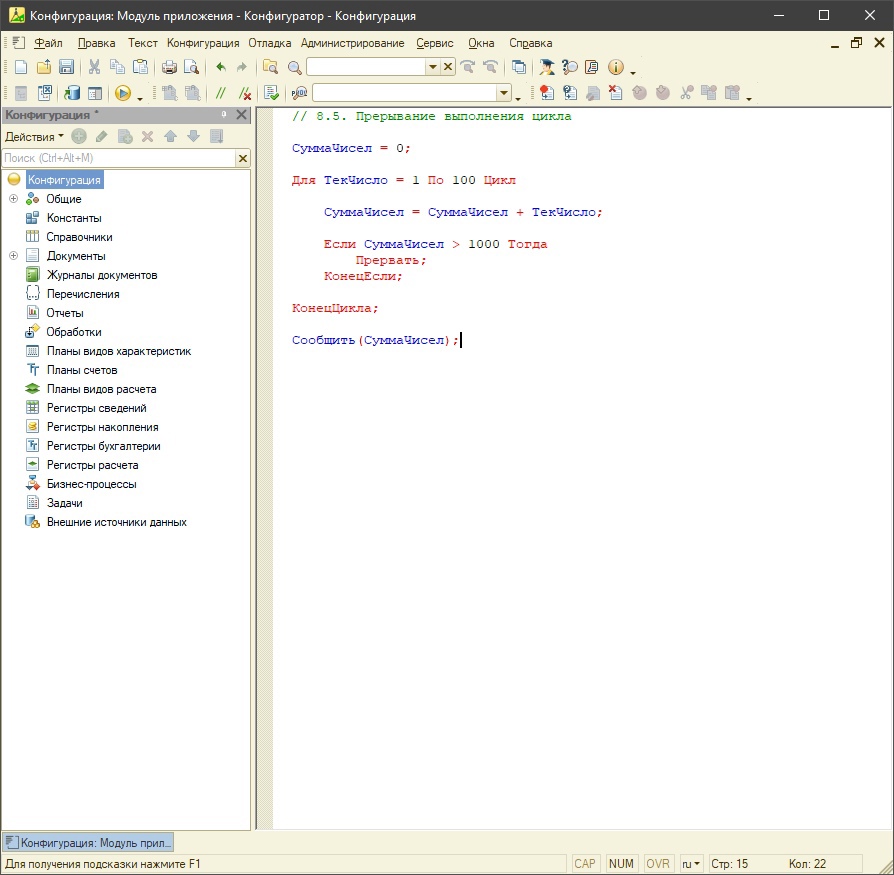894x875 pixels.
Task: Select Регистры сведений in the tree
Action: [96, 408]
